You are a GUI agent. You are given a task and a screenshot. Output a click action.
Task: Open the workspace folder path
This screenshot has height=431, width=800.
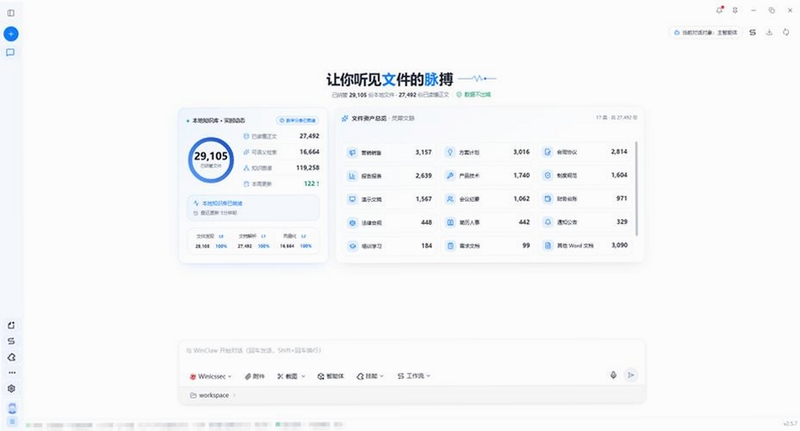209,395
